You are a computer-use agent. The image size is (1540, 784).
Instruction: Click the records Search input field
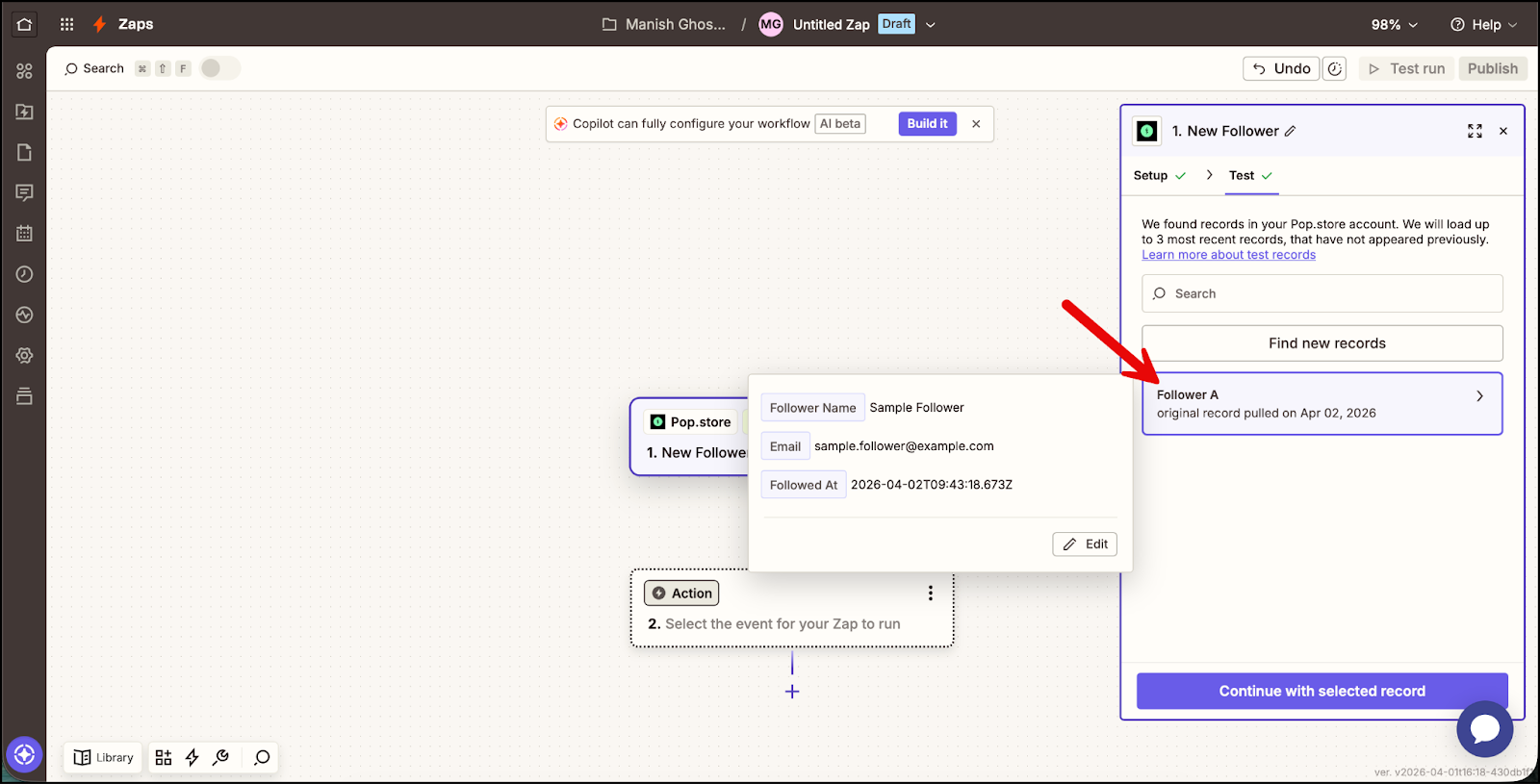point(1322,293)
